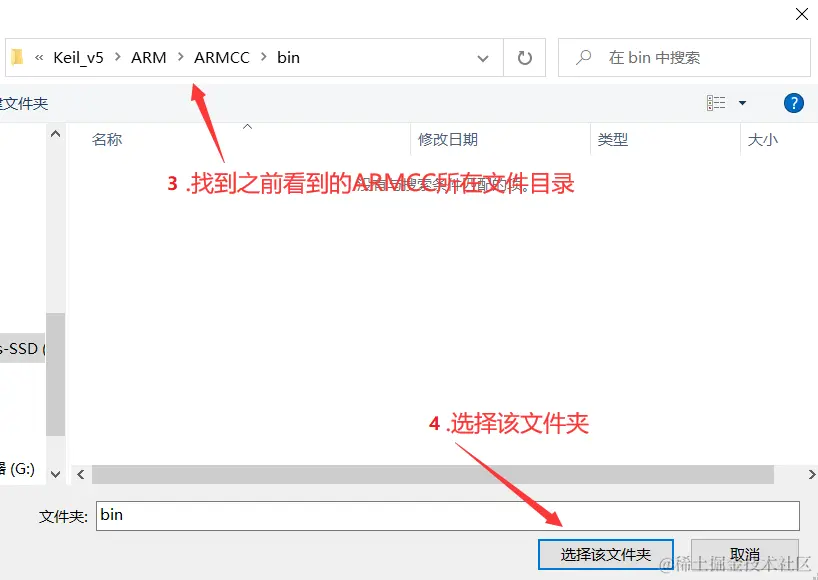Expand the chevron after ARM in the path
The image size is (818, 580).
tap(181, 57)
